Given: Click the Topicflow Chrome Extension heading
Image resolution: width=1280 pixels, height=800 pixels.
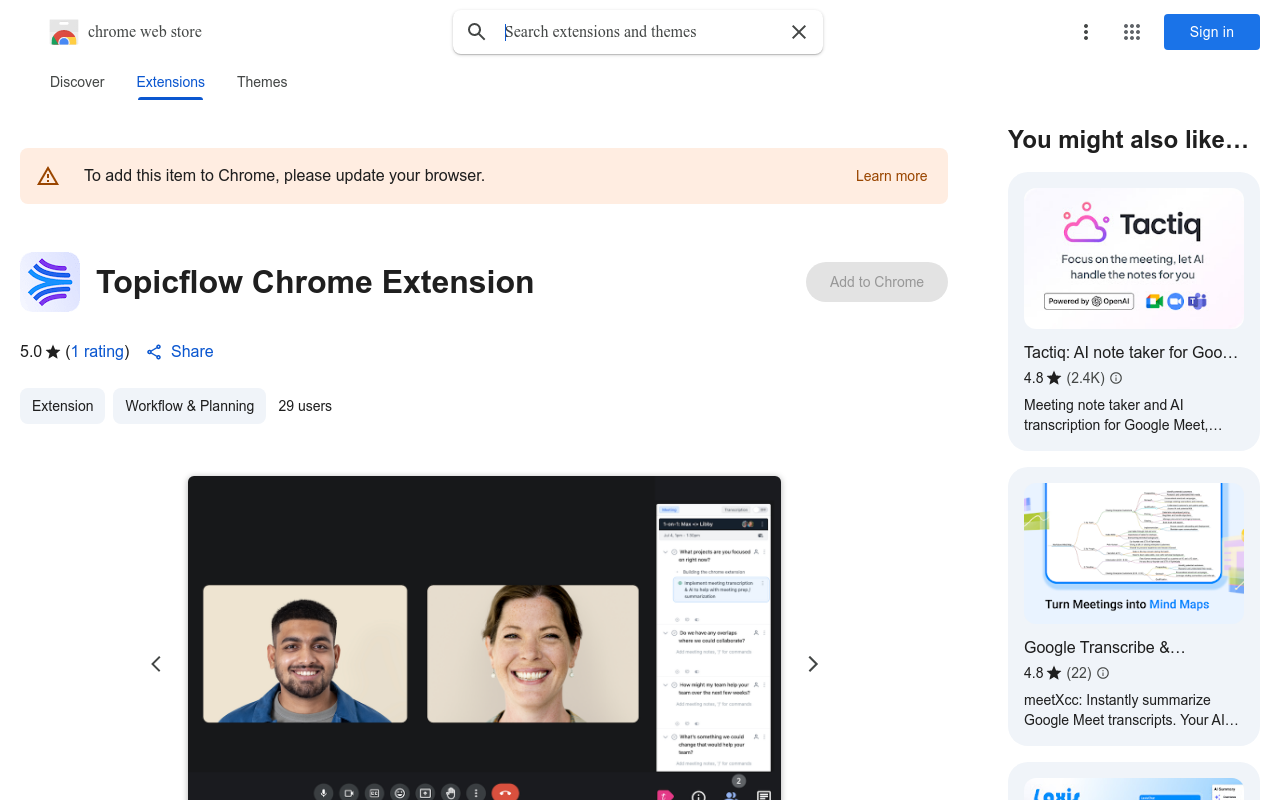Looking at the screenshot, I should (315, 282).
